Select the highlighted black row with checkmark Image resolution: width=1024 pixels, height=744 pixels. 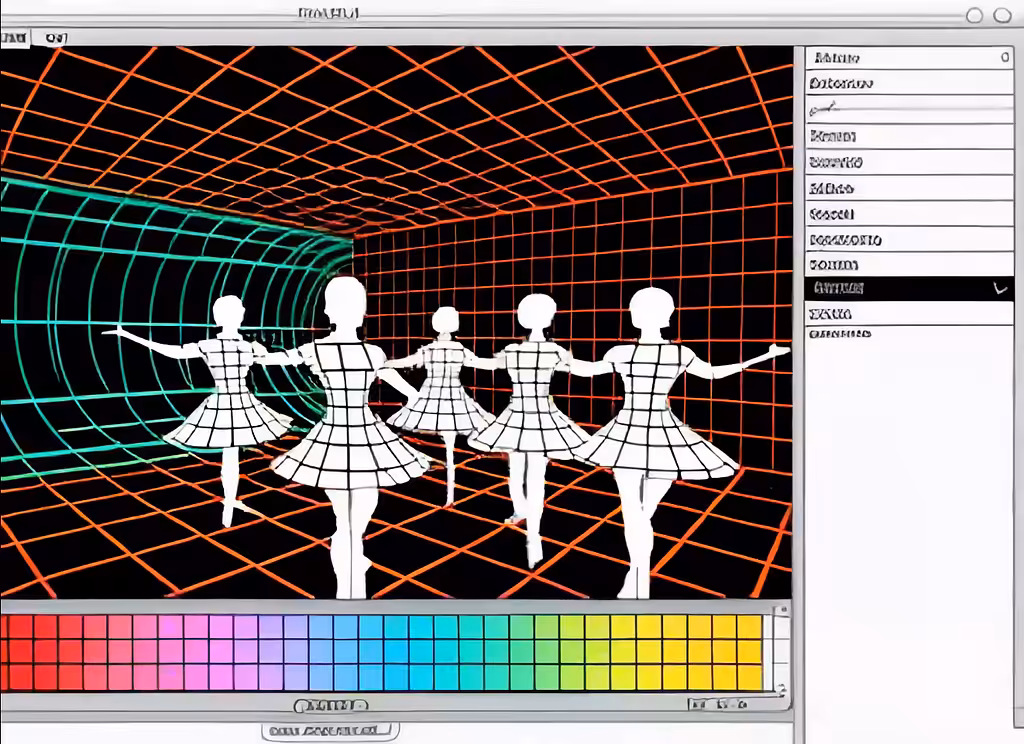(x=909, y=289)
